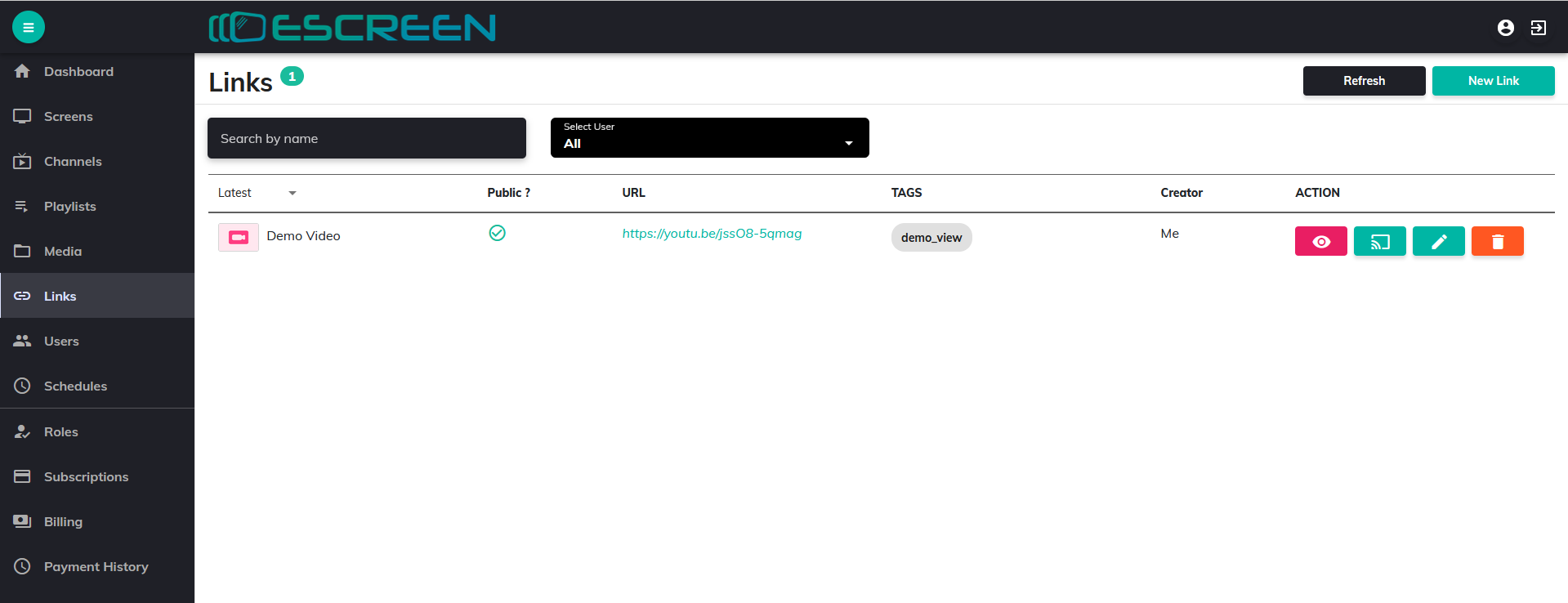Open the Select User dropdown
Image resolution: width=1568 pixels, height=603 pixels.
[x=709, y=137]
